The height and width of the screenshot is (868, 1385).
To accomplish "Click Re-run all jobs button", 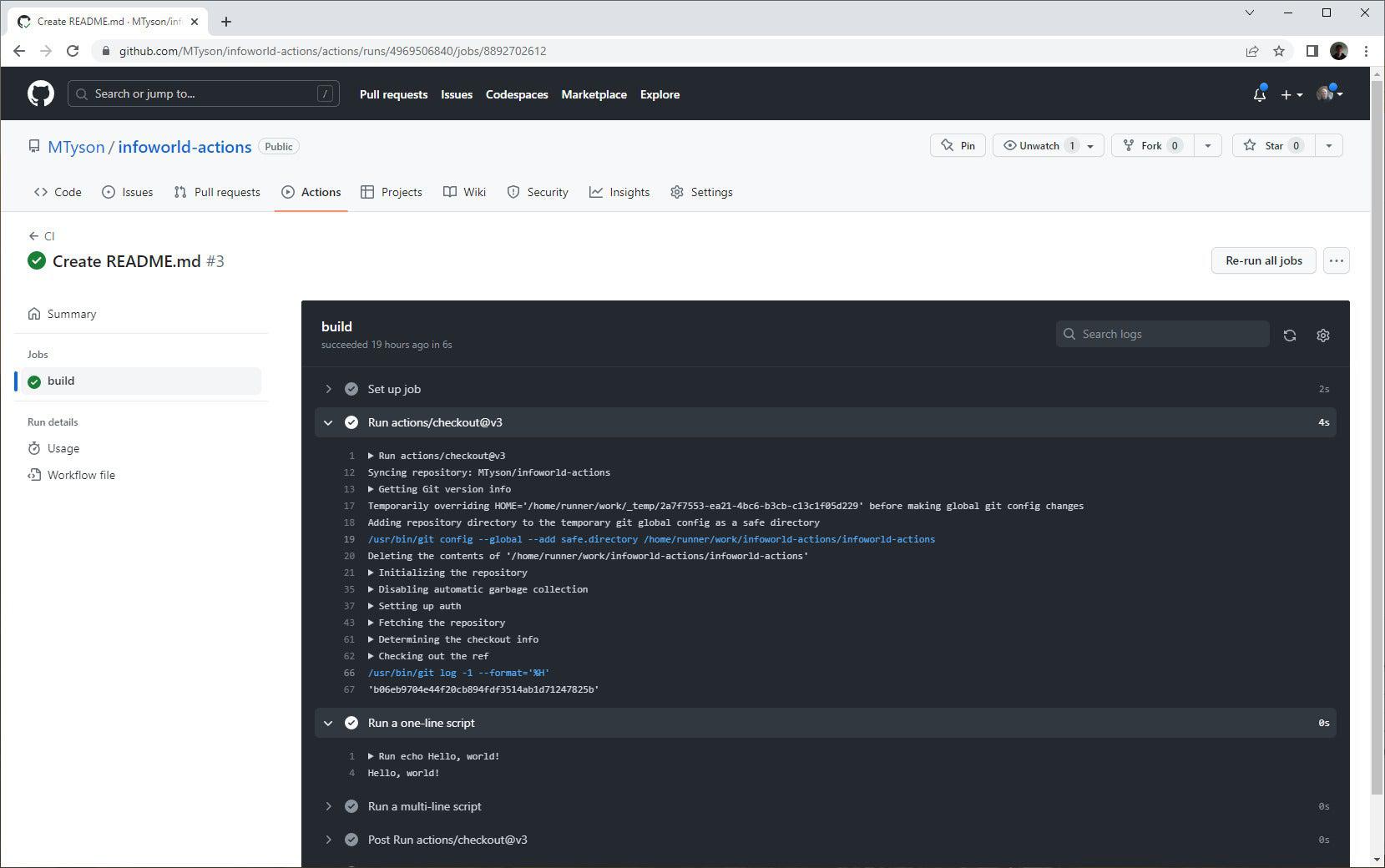I will point(1263,260).
